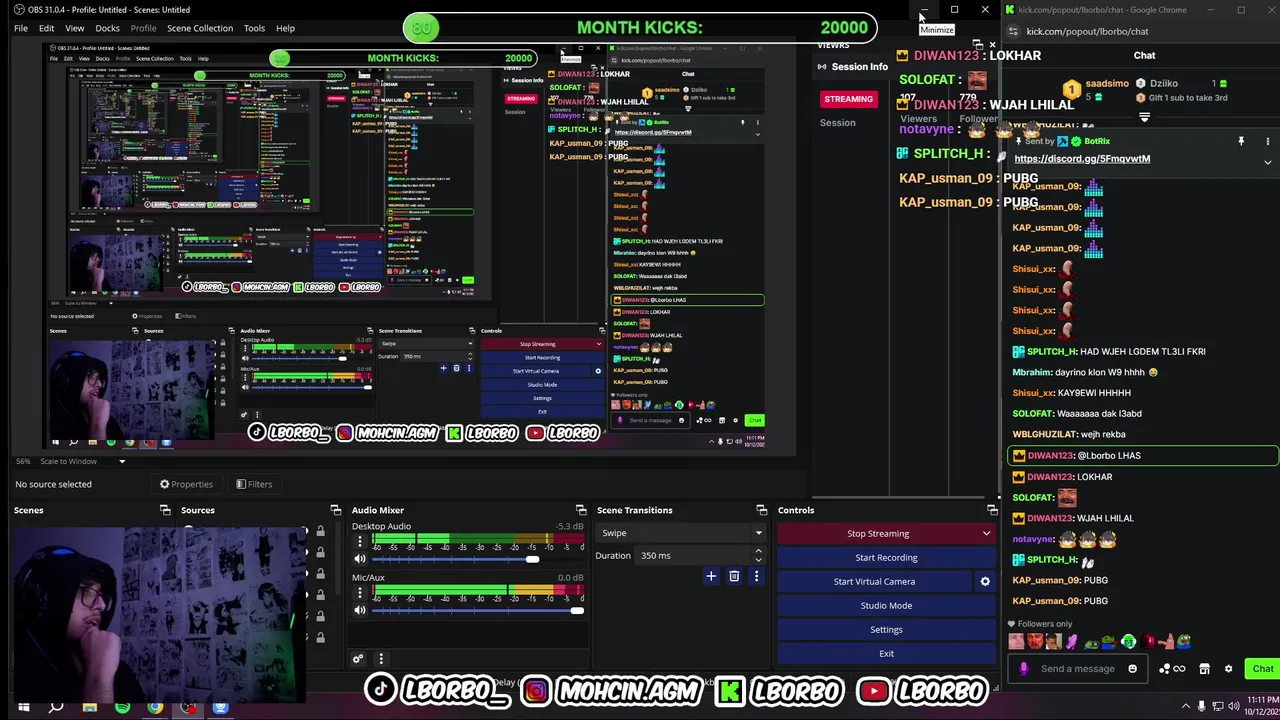
Task: Open the emote picker smiley
Action: pyautogui.click(x=1132, y=669)
